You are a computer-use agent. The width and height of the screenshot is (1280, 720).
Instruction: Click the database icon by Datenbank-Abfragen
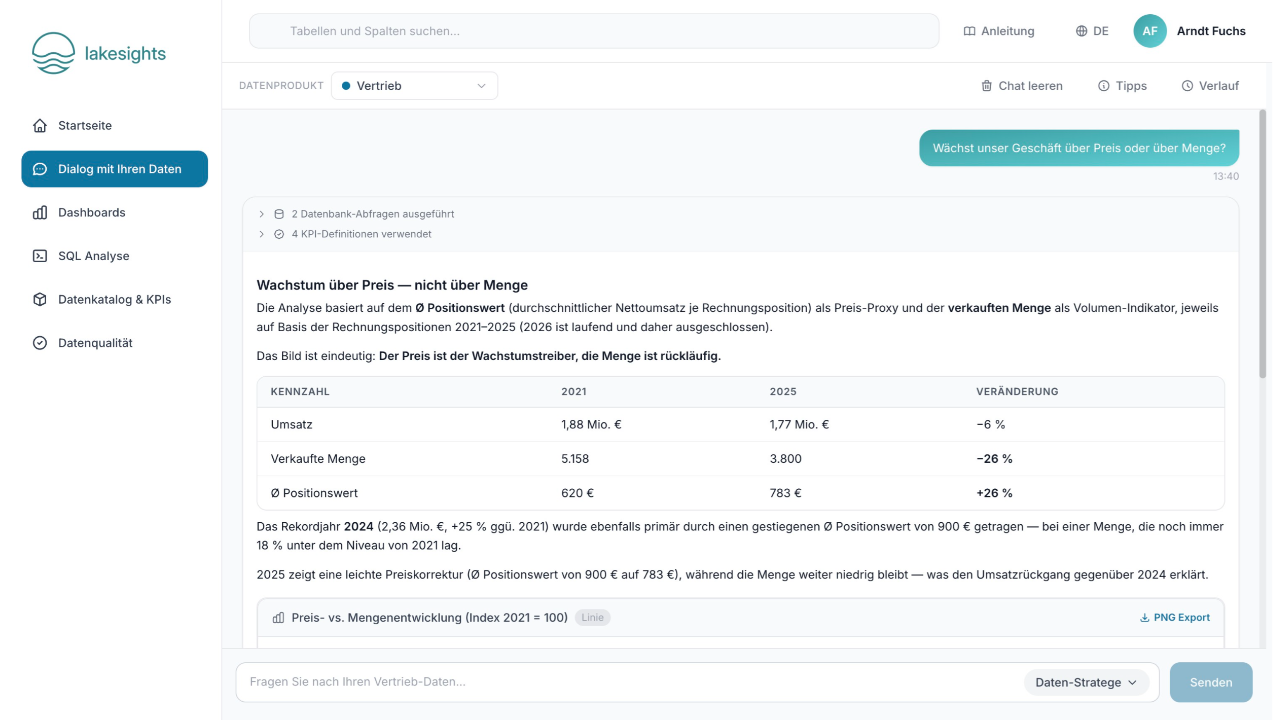pos(279,214)
